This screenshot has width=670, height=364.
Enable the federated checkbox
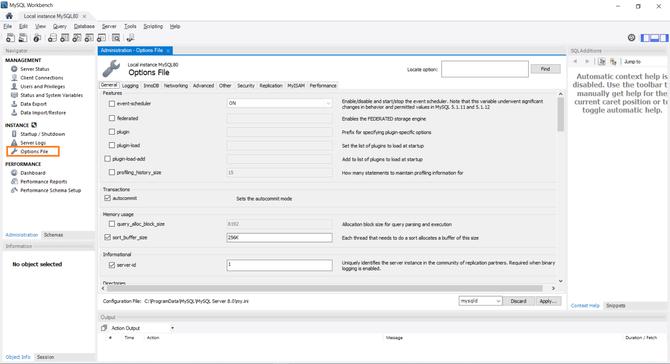click(112, 118)
